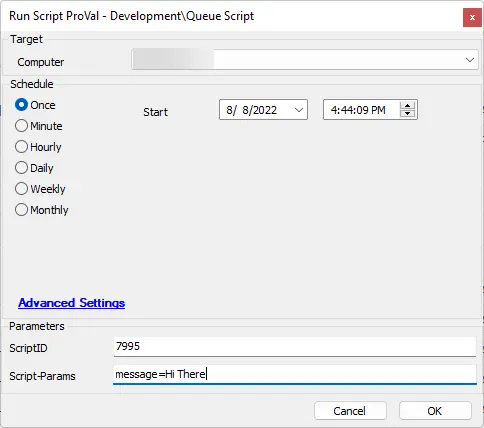Open the Advanced Settings link
This screenshot has width=484, height=428.
pyautogui.click(x=72, y=303)
